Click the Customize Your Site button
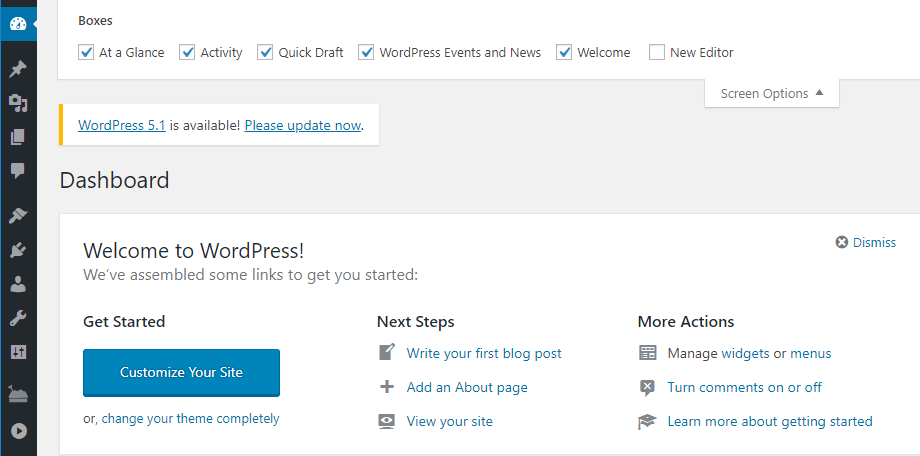The width and height of the screenshot is (920, 456). [181, 372]
